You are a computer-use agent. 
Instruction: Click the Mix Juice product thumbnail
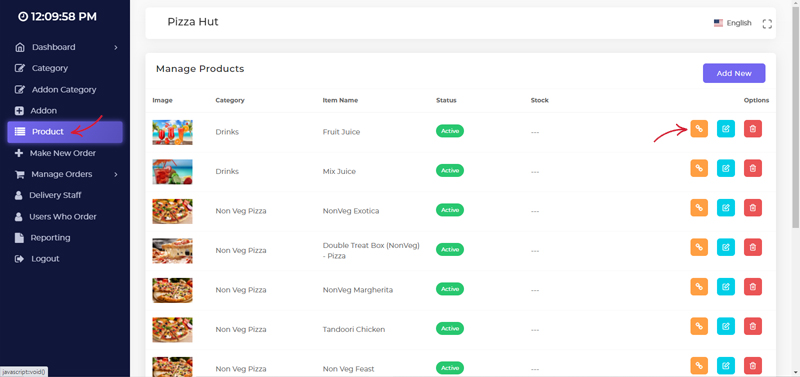(x=172, y=171)
